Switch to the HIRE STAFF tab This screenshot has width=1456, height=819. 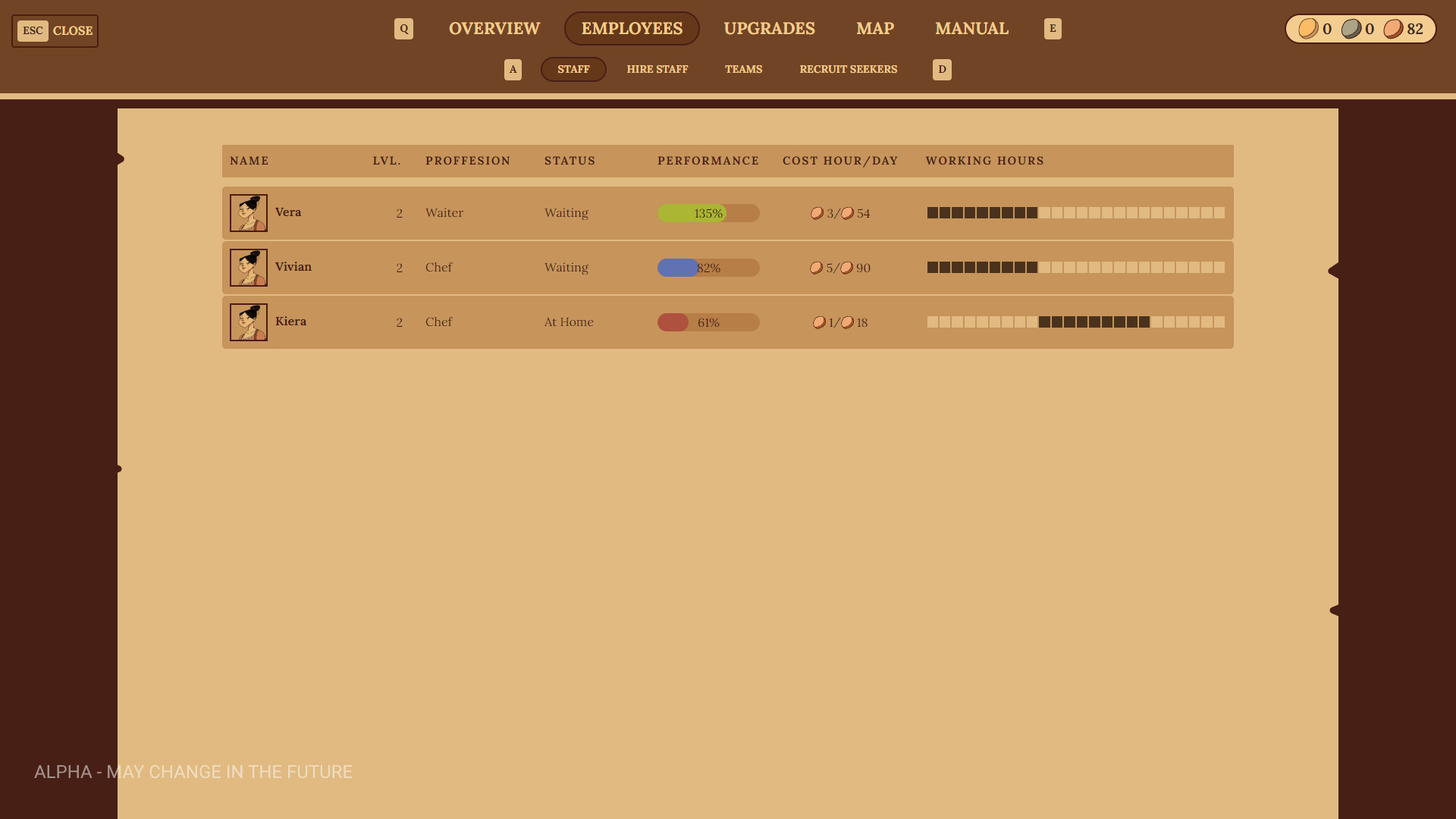(657, 69)
